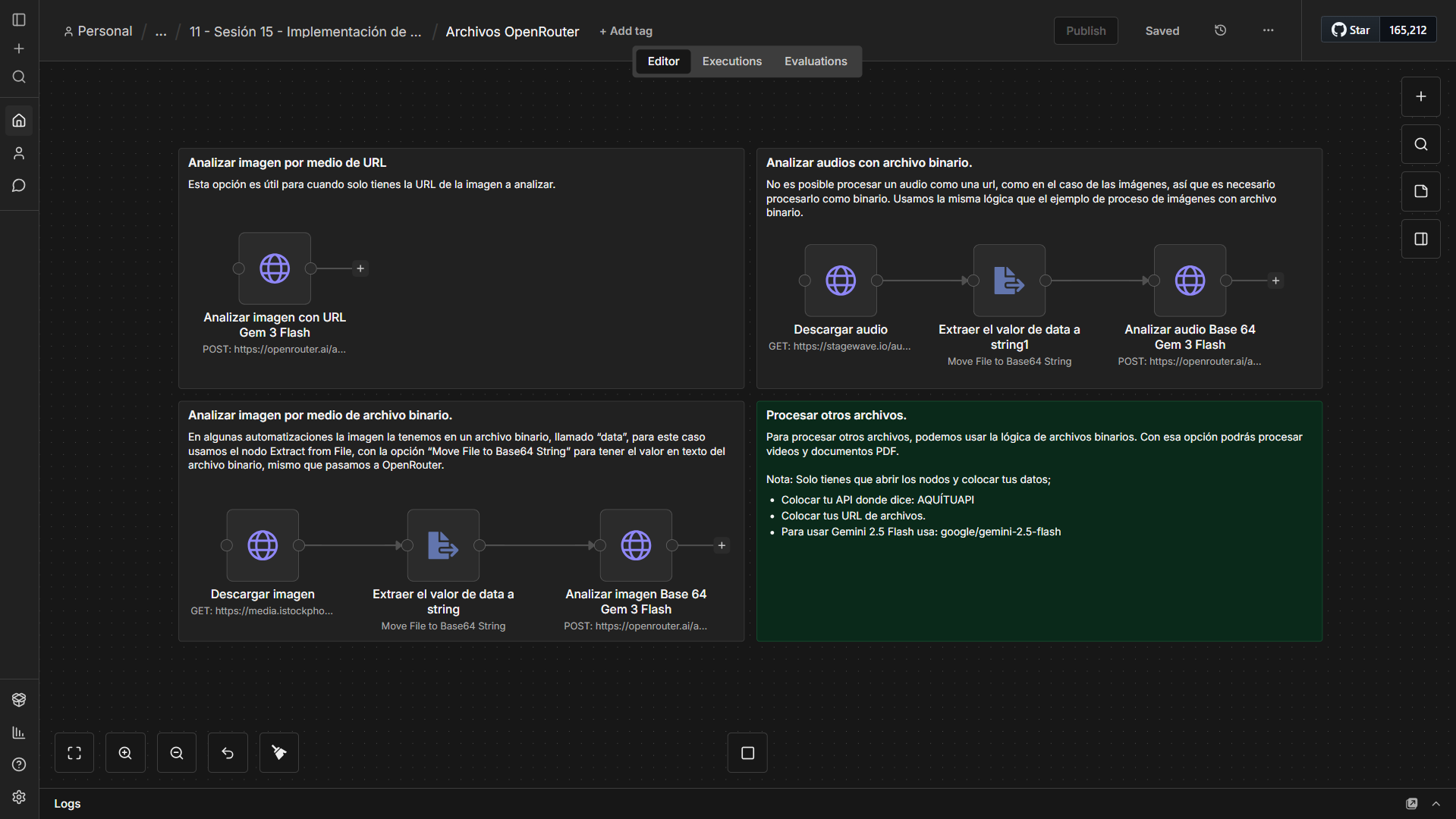Expand the collapsed breadcrumb ellipsis
Image resolution: width=1456 pixels, height=819 pixels.
click(x=161, y=32)
